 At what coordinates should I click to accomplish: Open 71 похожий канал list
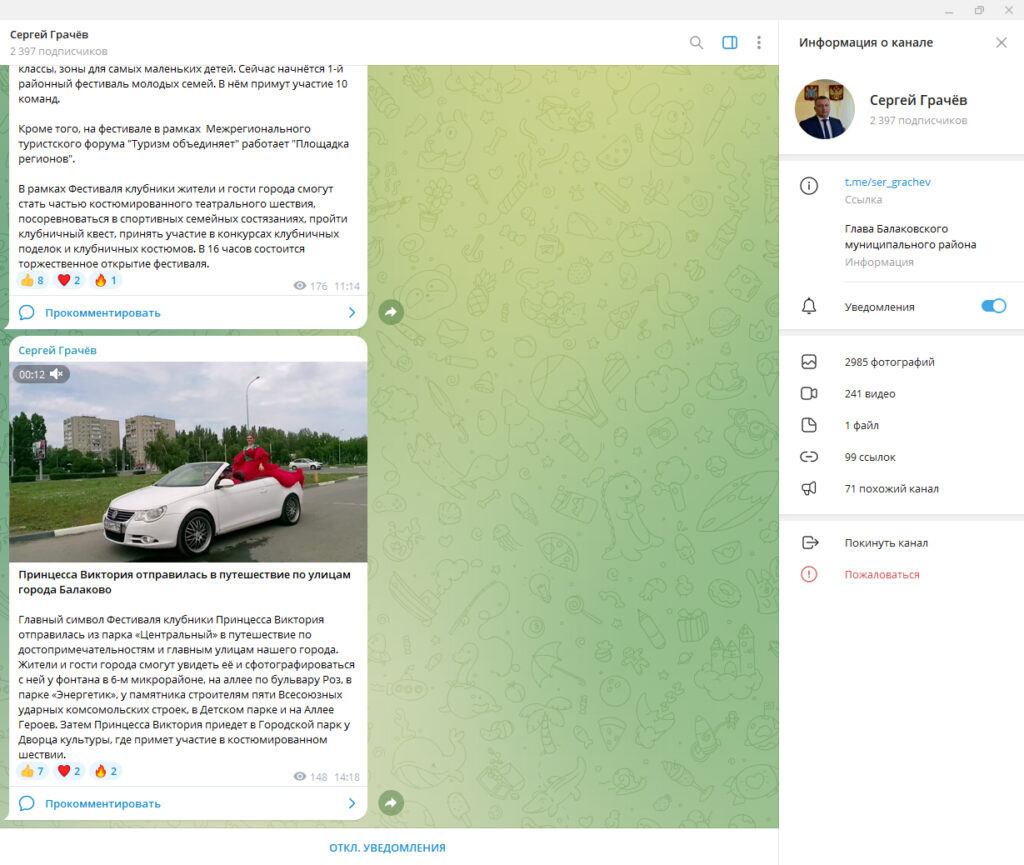click(x=891, y=489)
